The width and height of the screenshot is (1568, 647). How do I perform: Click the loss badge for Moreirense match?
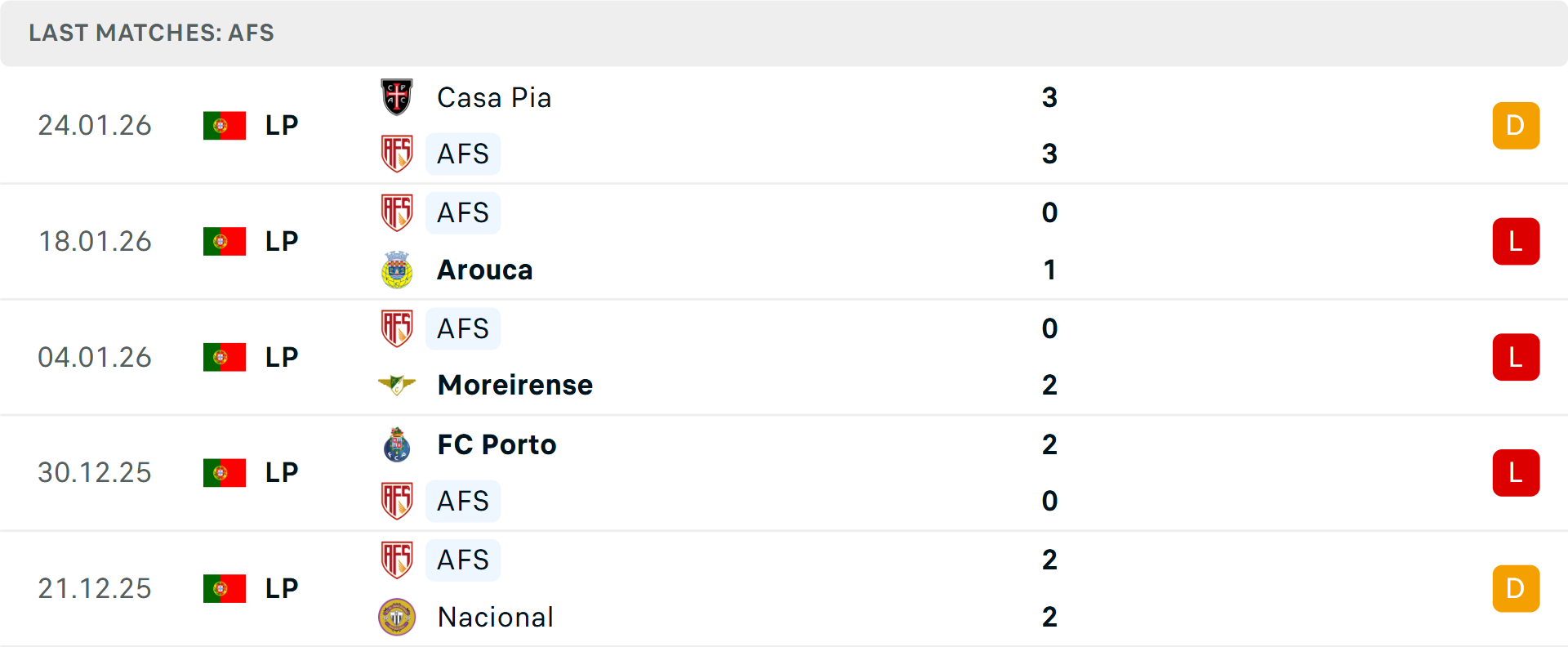(x=1516, y=357)
